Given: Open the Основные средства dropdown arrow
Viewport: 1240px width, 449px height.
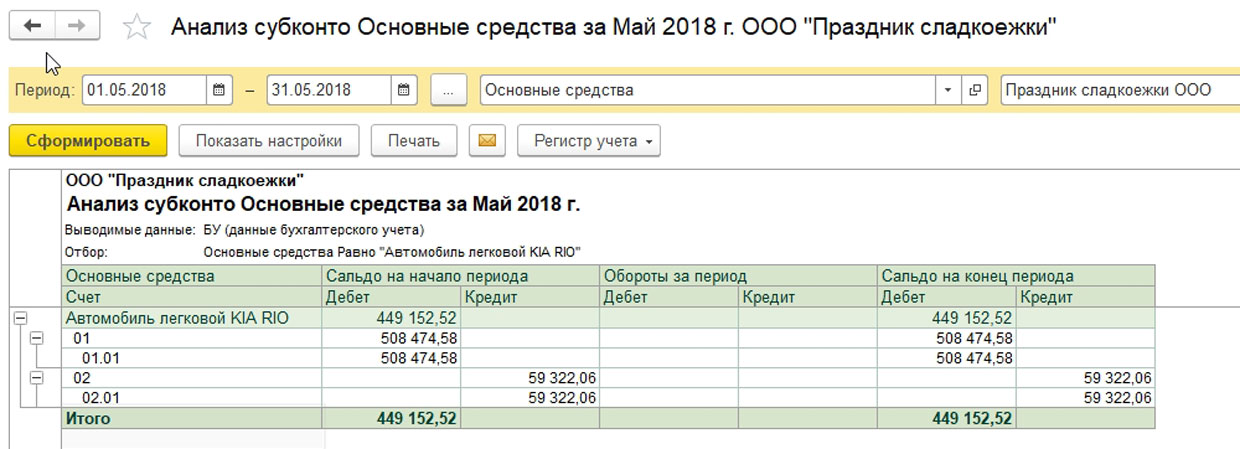Looking at the screenshot, I should (948, 89).
